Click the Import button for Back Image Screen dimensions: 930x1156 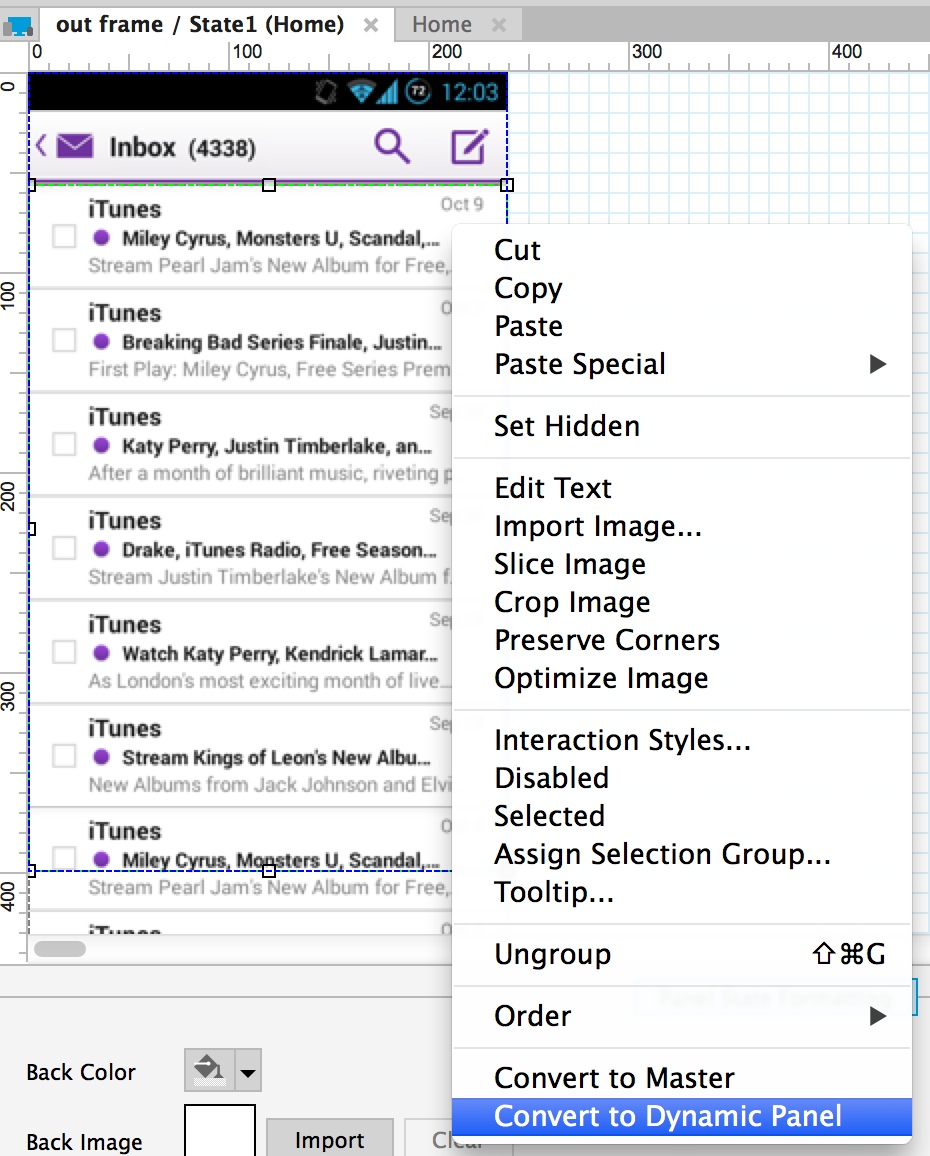point(330,1139)
